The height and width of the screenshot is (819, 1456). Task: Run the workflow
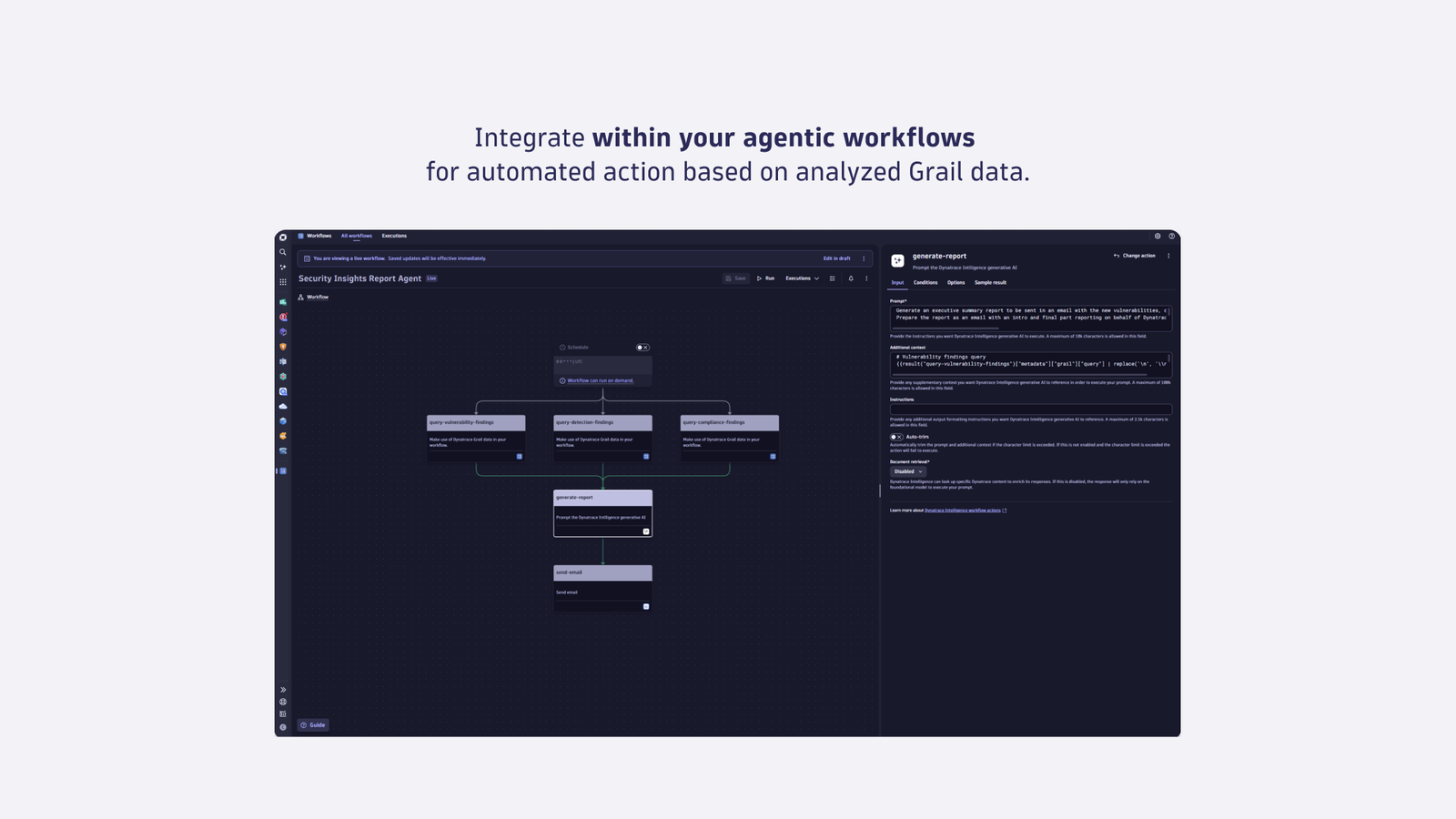(x=765, y=278)
